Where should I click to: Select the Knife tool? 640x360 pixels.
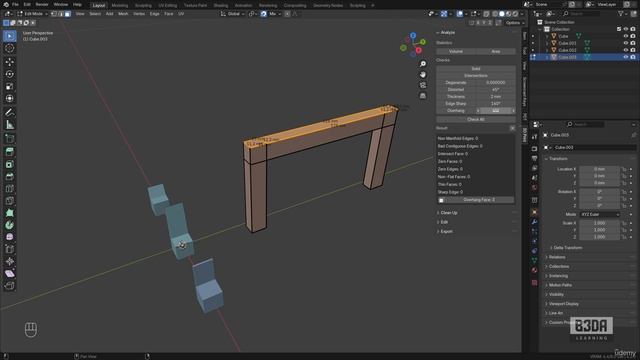pos(9,200)
